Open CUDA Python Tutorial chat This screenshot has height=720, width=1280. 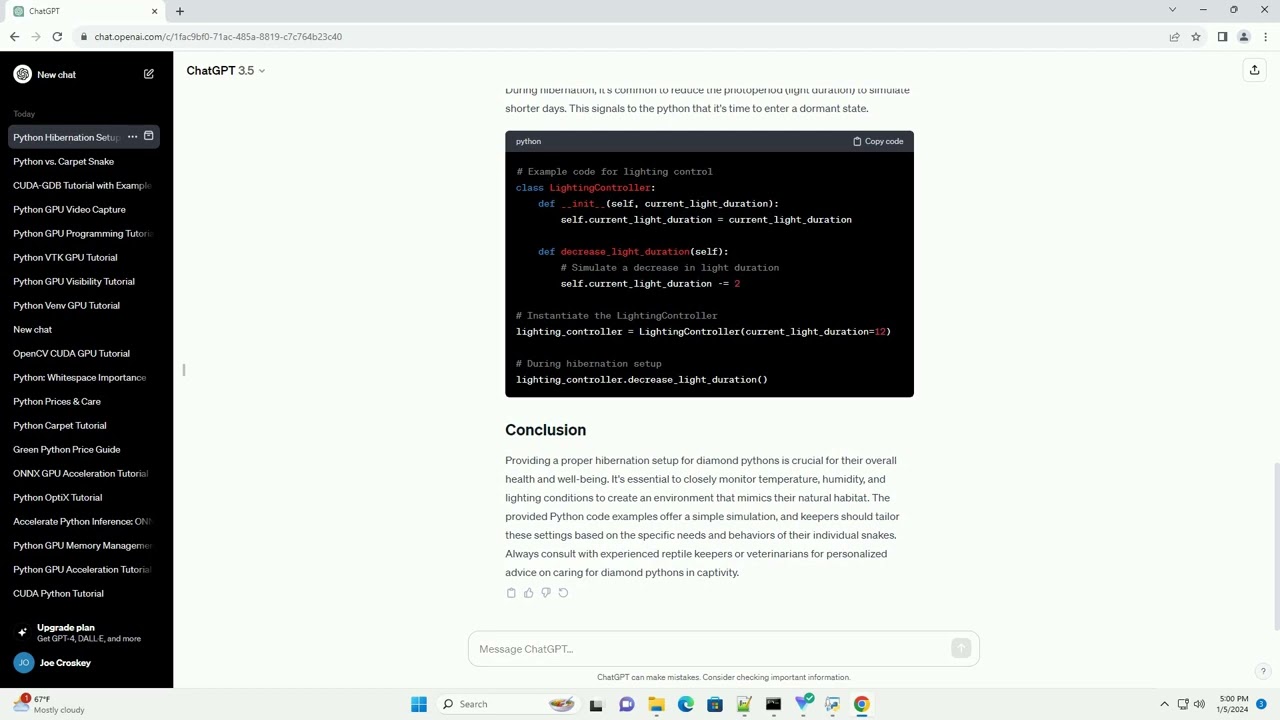84,593
